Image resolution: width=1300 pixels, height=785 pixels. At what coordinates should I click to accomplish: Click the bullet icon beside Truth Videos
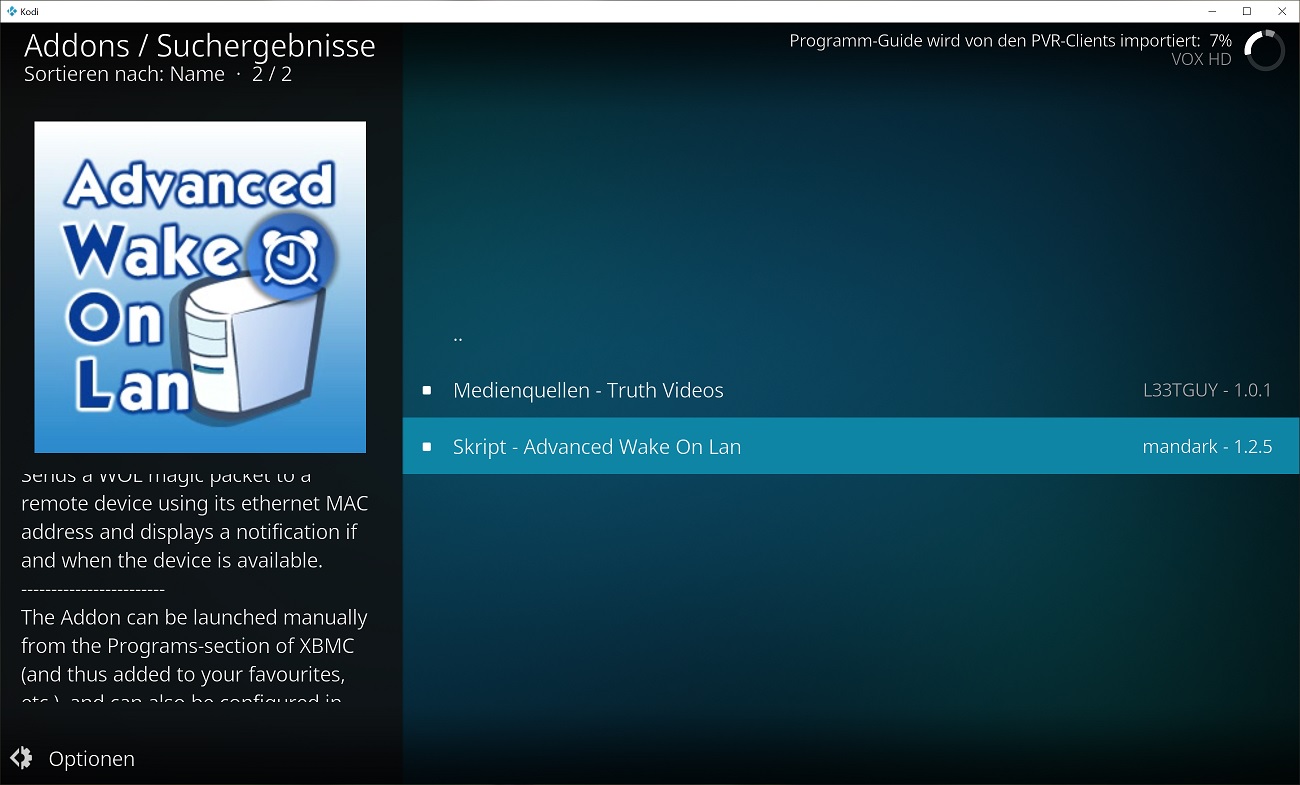coord(427,390)
